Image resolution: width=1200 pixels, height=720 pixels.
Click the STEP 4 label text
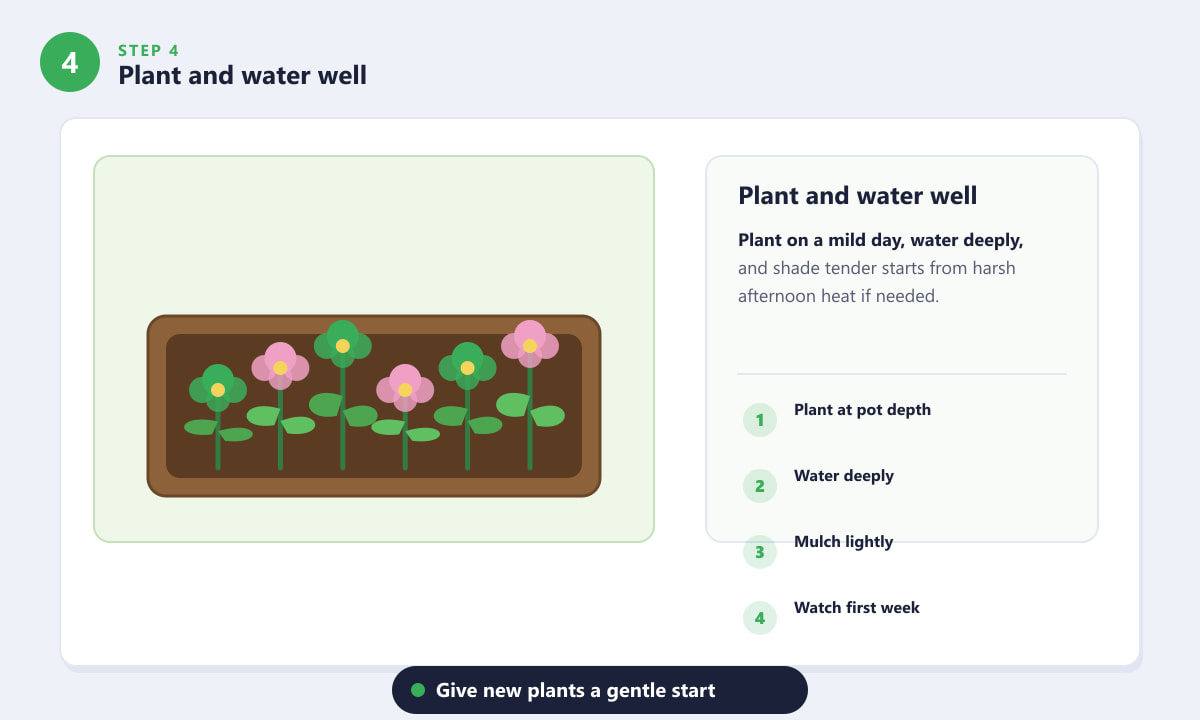coord(149,50)
